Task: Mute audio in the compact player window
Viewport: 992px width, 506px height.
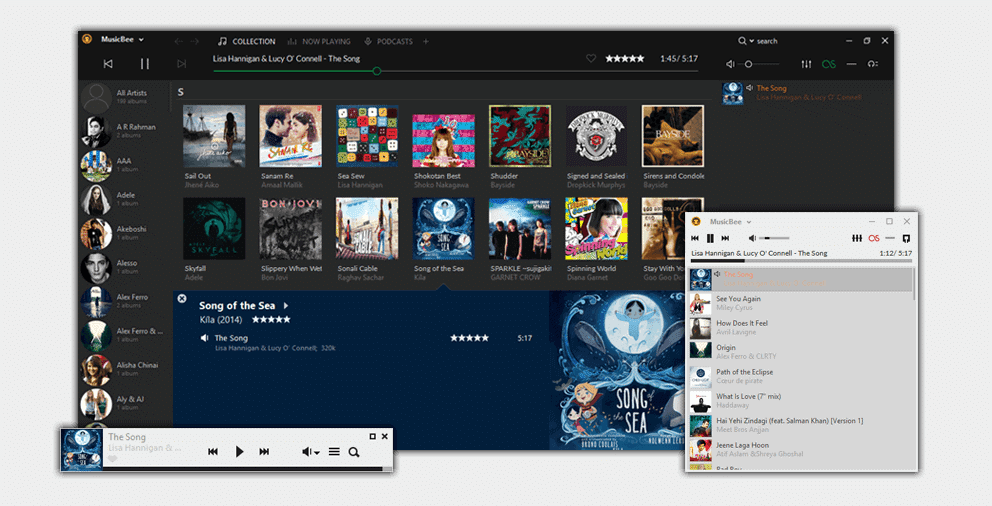Action: point(752,238)
